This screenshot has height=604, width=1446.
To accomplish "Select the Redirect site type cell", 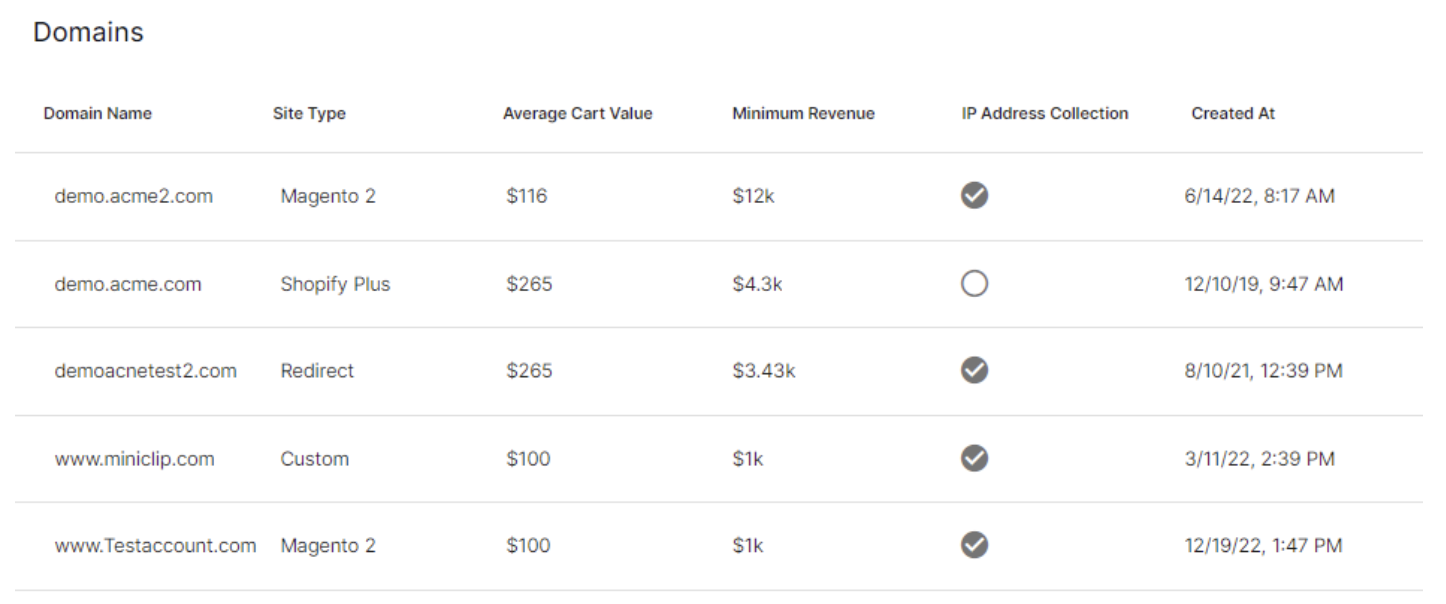I will point(317,371).
